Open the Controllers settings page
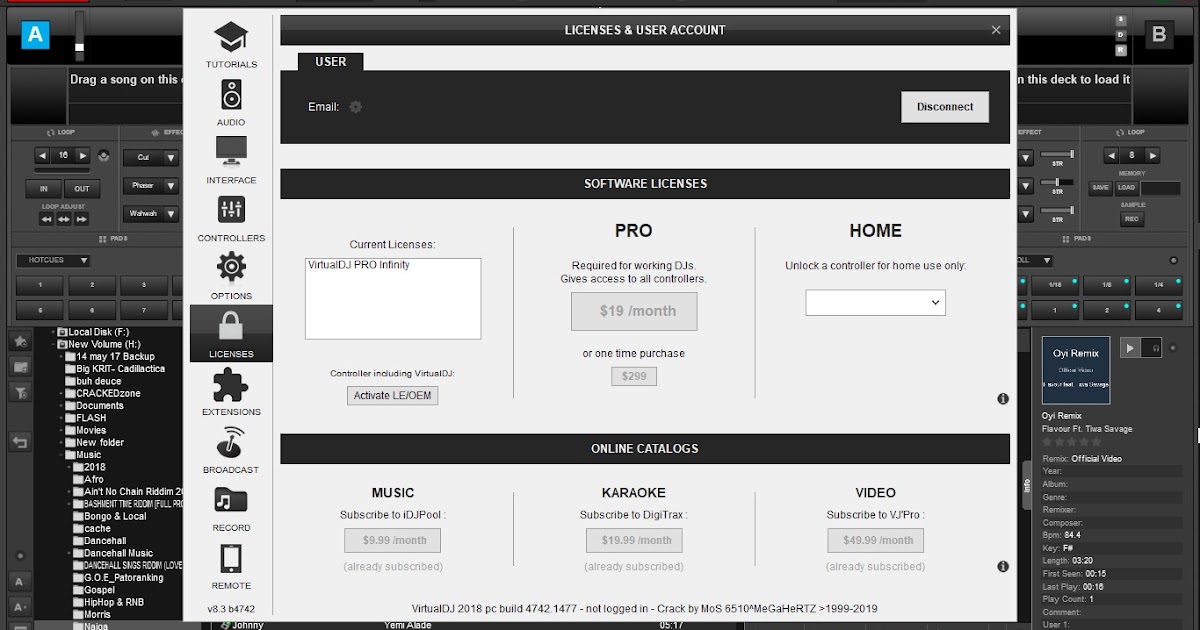This screenshot has height=630, width=1200. (231, 219)
